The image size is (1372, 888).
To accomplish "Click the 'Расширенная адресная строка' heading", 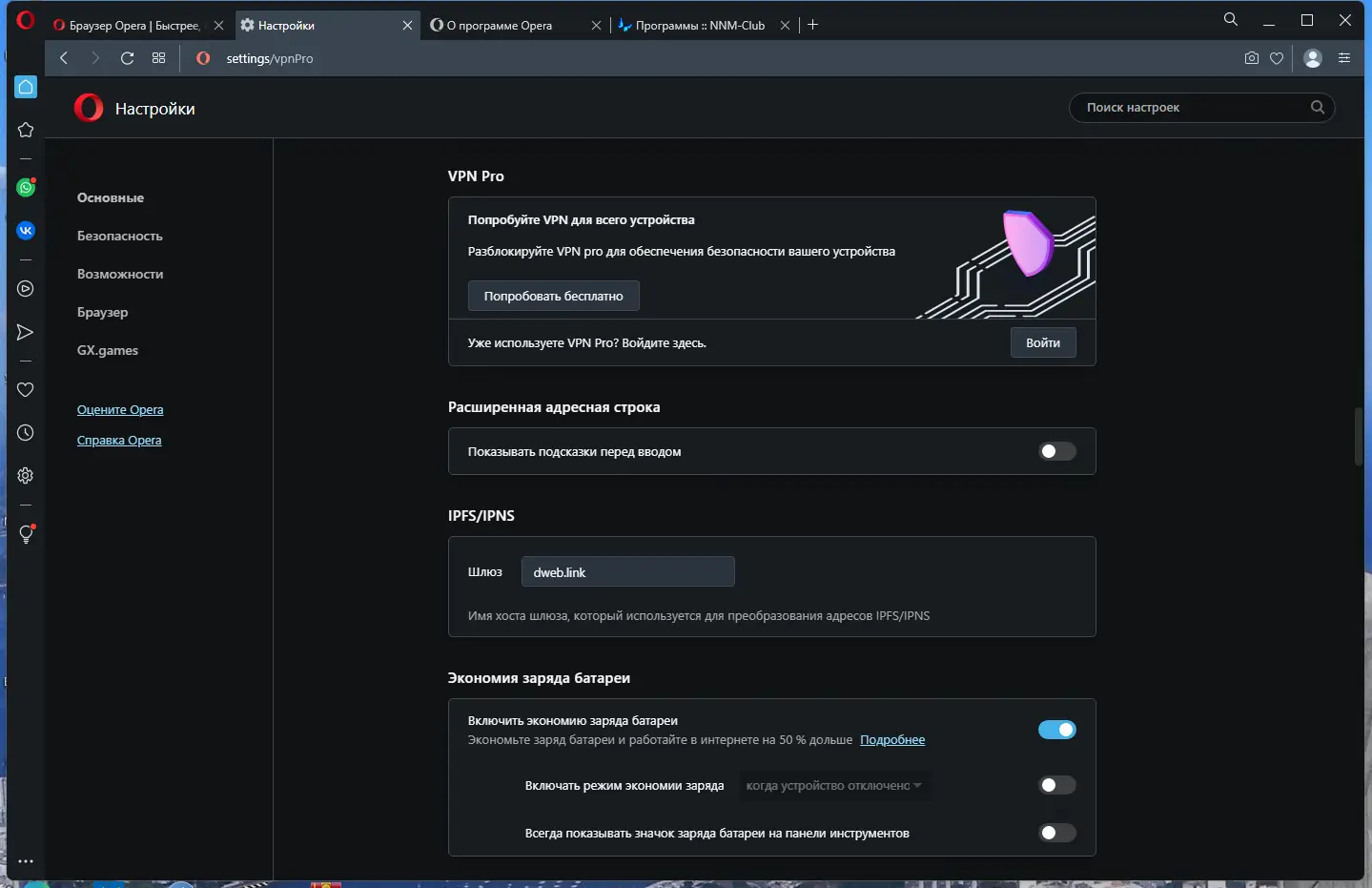I will click(554, 407).
